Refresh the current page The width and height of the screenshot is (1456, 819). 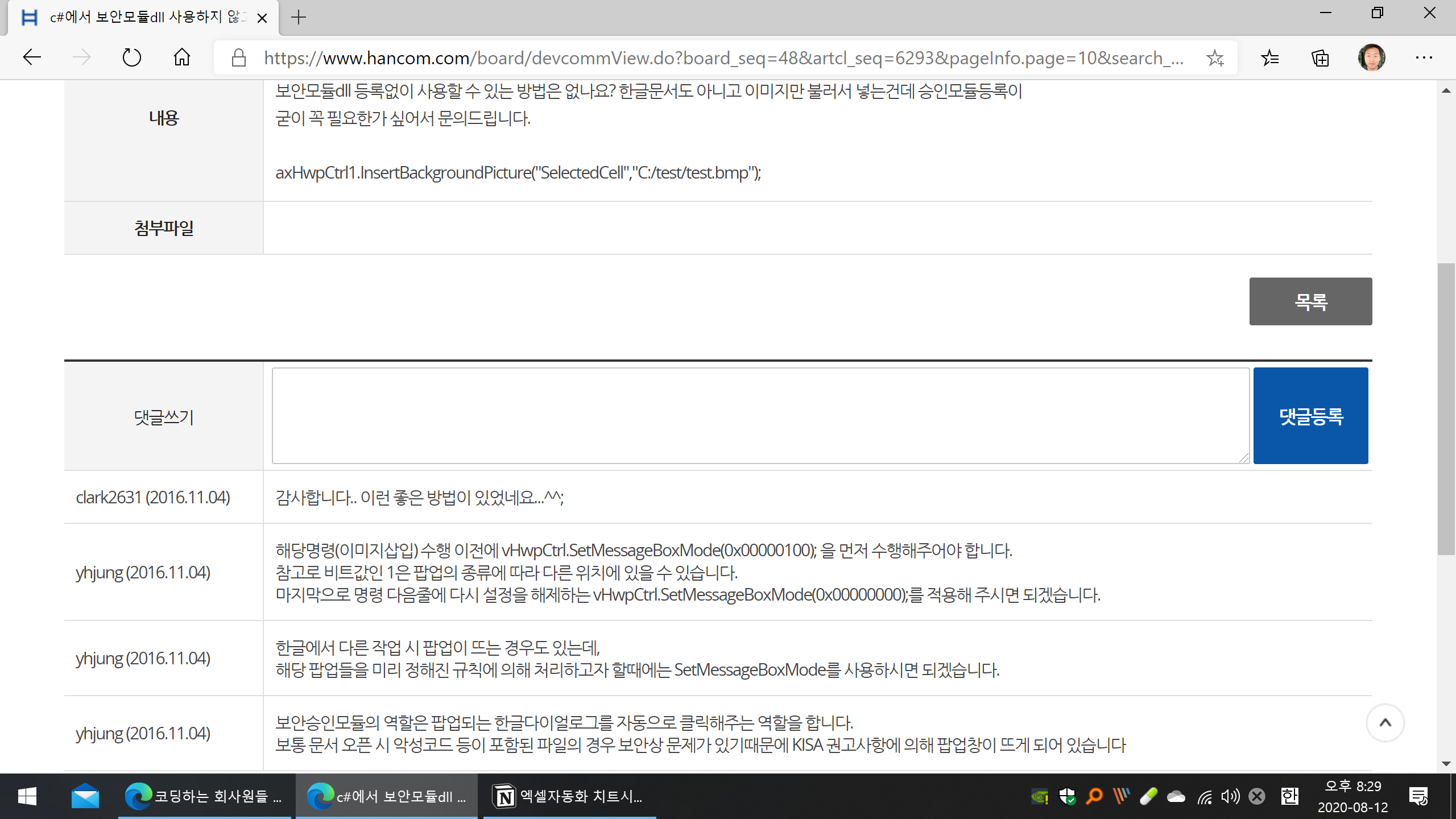coord(131,57)
